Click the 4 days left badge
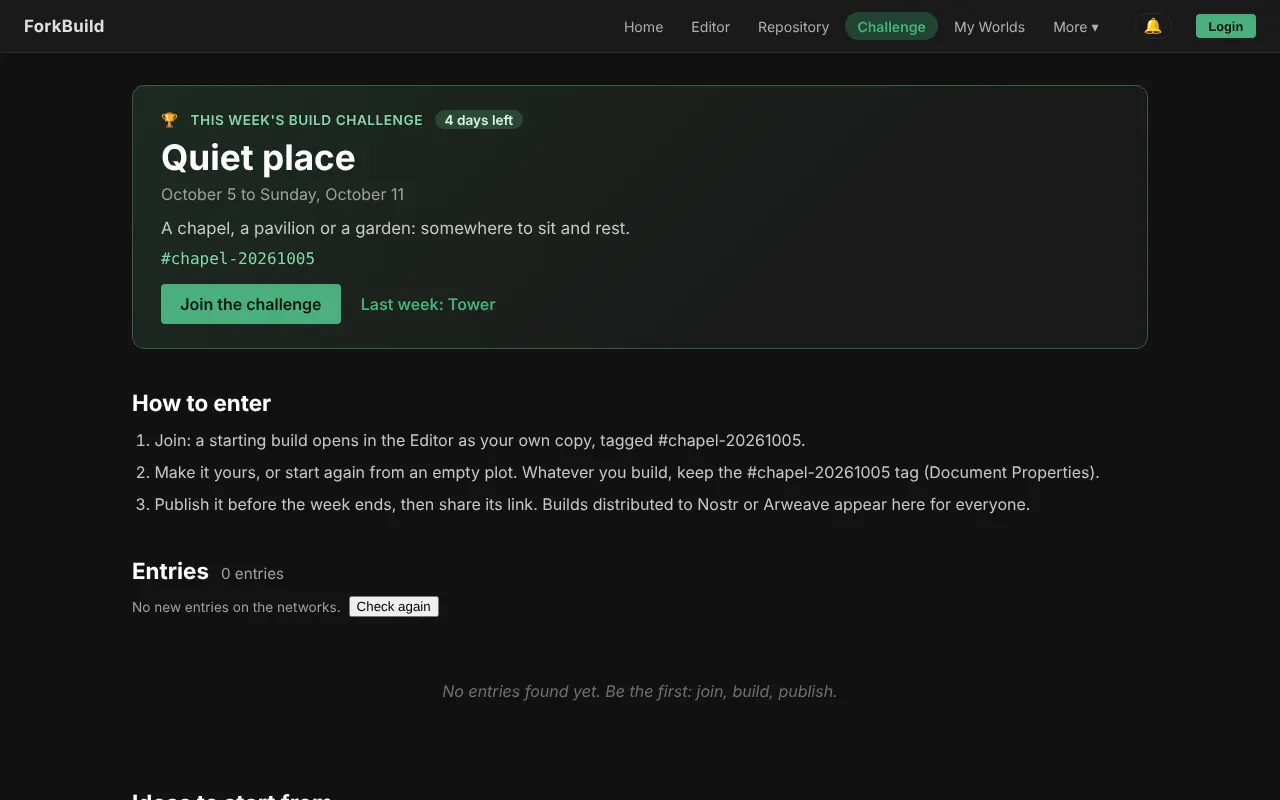Image resolution: width=1280 pixels, height=800 pixels. point(479,120)
